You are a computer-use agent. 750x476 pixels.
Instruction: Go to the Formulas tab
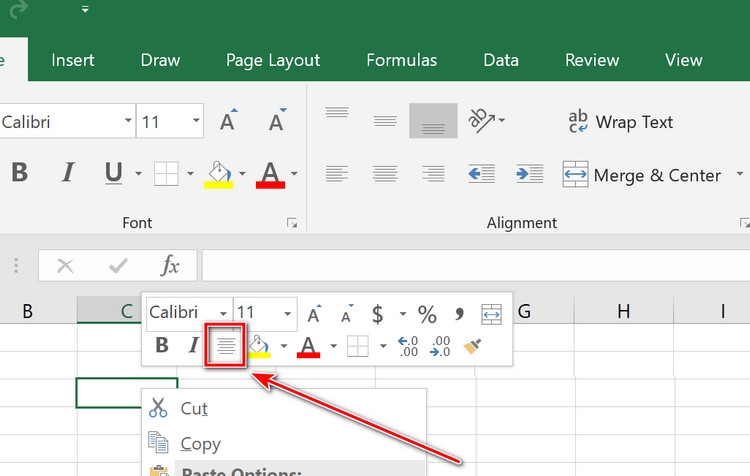[401, 60]
